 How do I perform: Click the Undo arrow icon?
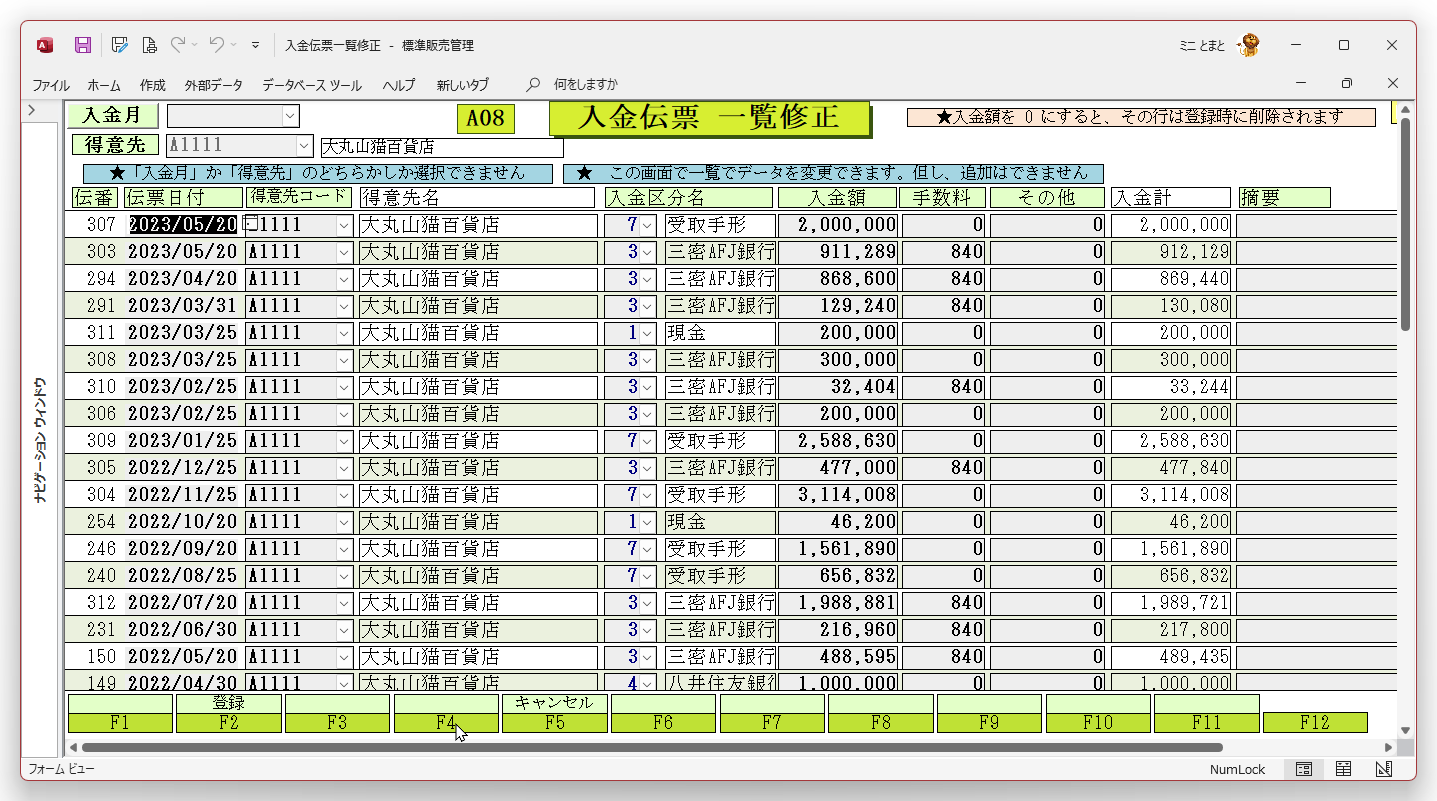click(x=217, y=45)
